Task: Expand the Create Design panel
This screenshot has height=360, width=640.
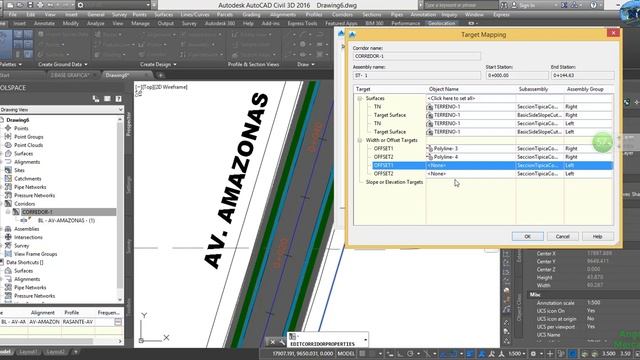Action: (x=158, y=64)
